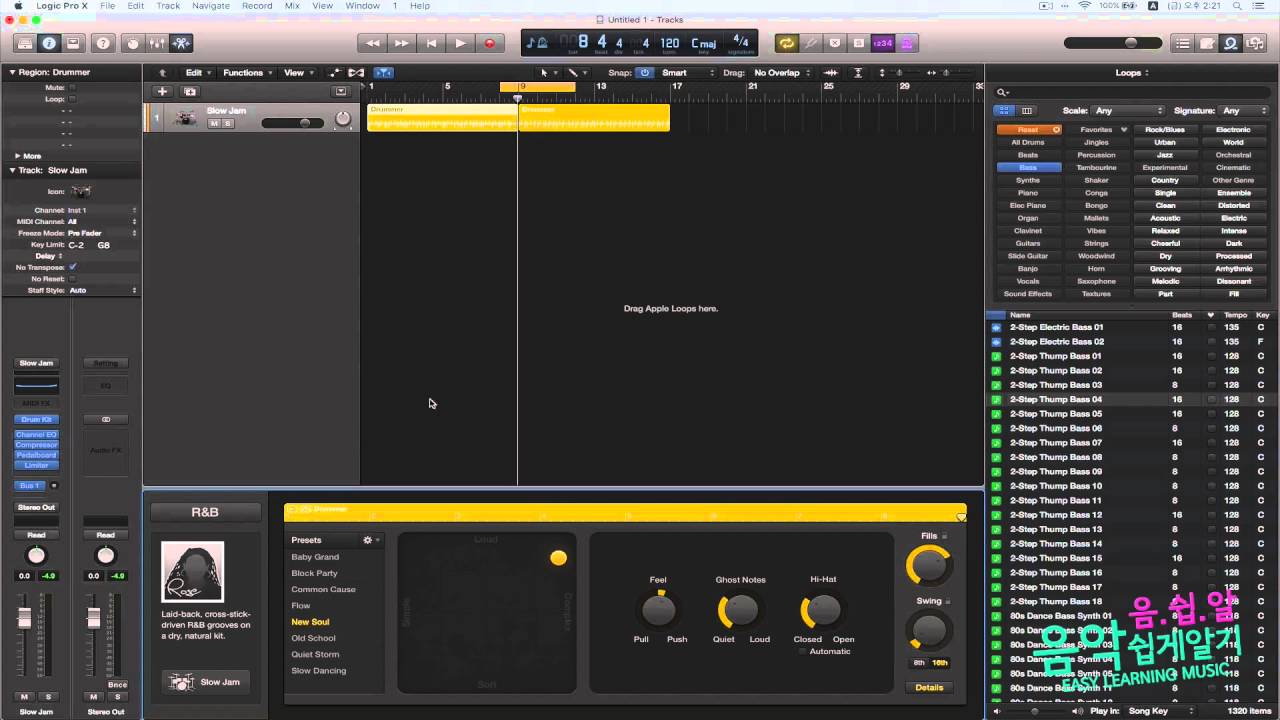The width and height of the screenshot is (1280, 720).
Task: Open the Signature Any dropdown
Action: click(x=1244, y=110)
